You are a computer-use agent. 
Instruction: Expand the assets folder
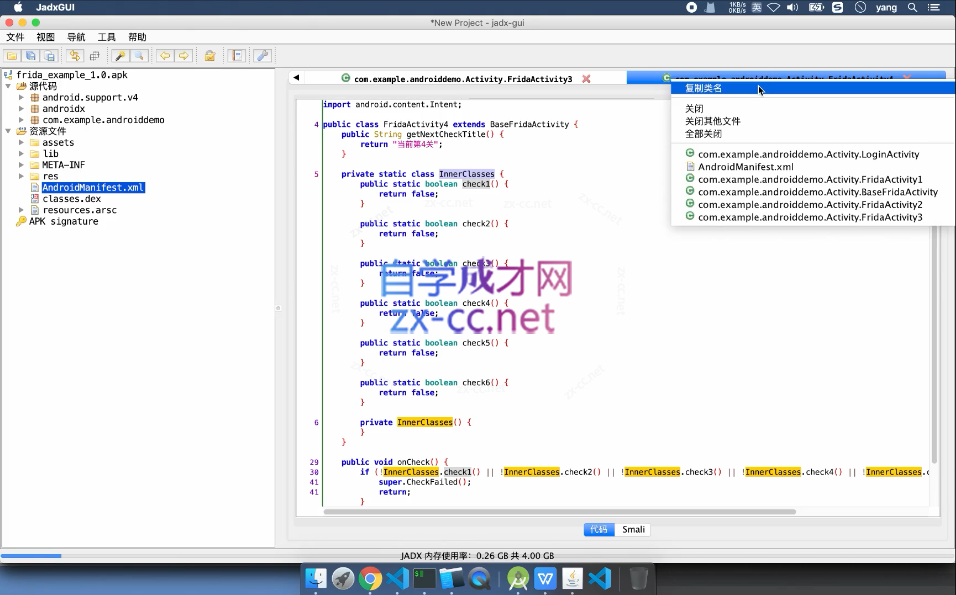click(x=21, y=143)
